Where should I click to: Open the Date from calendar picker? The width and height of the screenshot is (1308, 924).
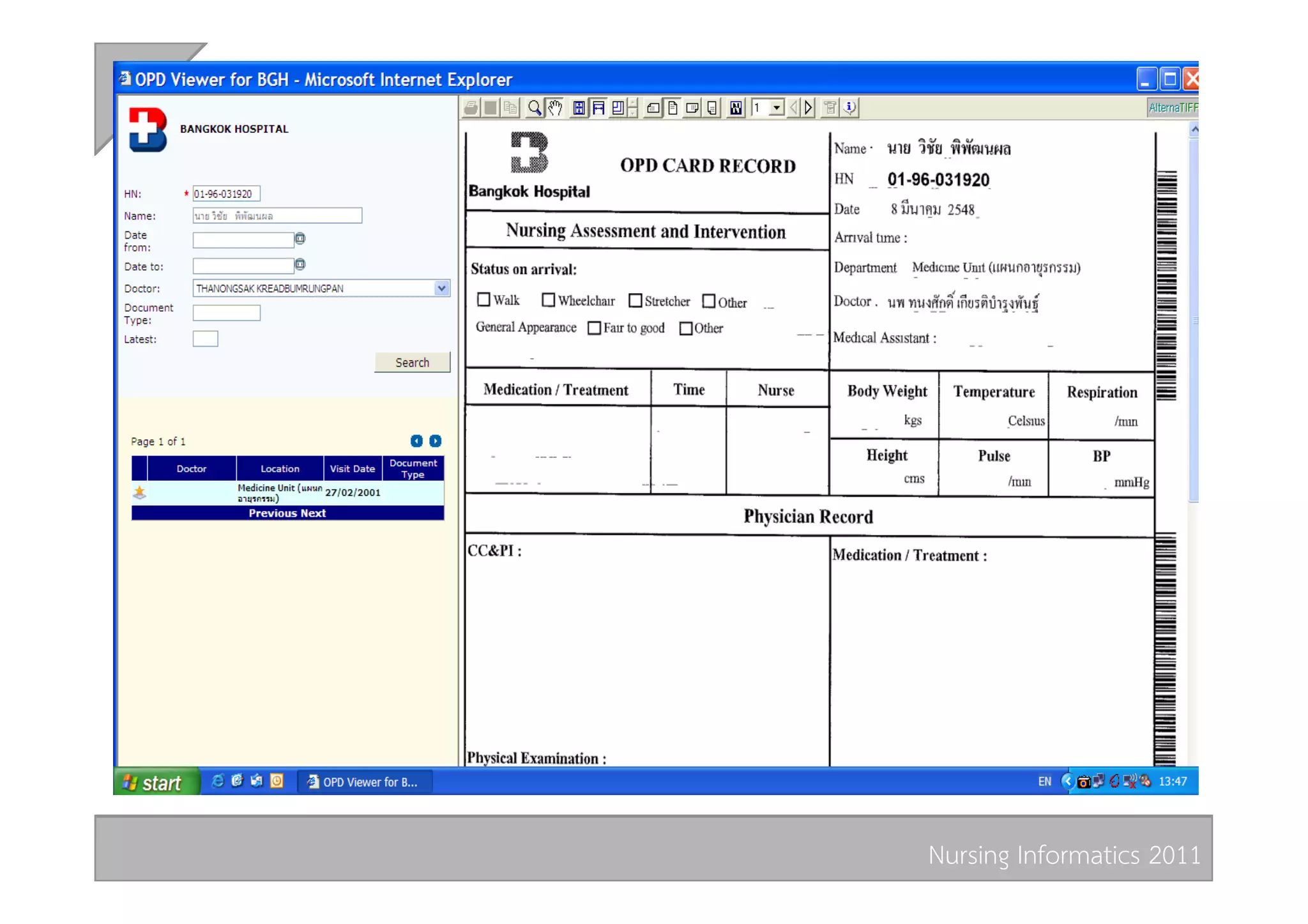[x=300, y=239]
